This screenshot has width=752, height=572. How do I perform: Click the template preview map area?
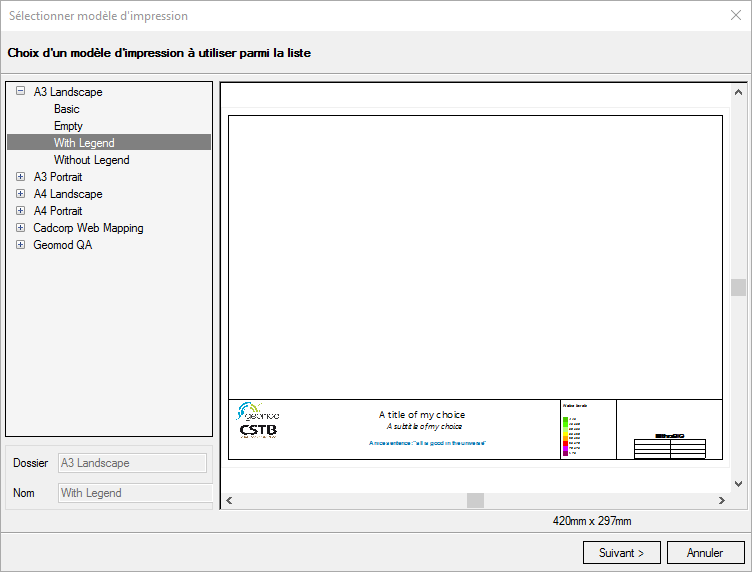(475, 257)
